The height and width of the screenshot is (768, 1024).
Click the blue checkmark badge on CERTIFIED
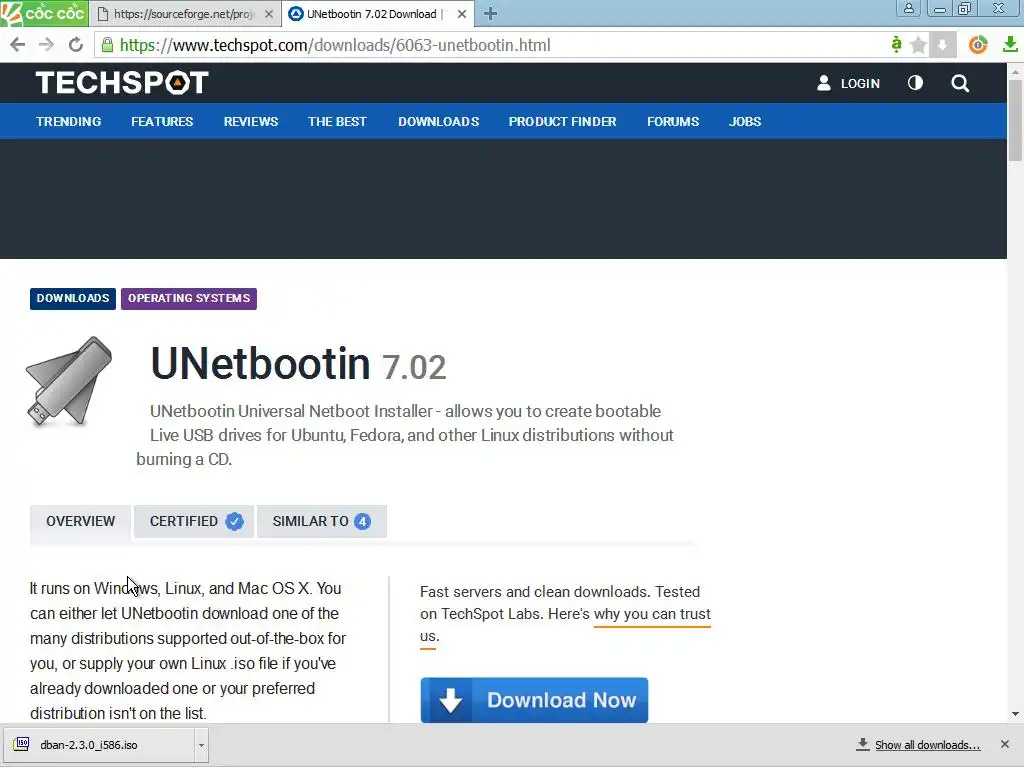coord(234,521)
